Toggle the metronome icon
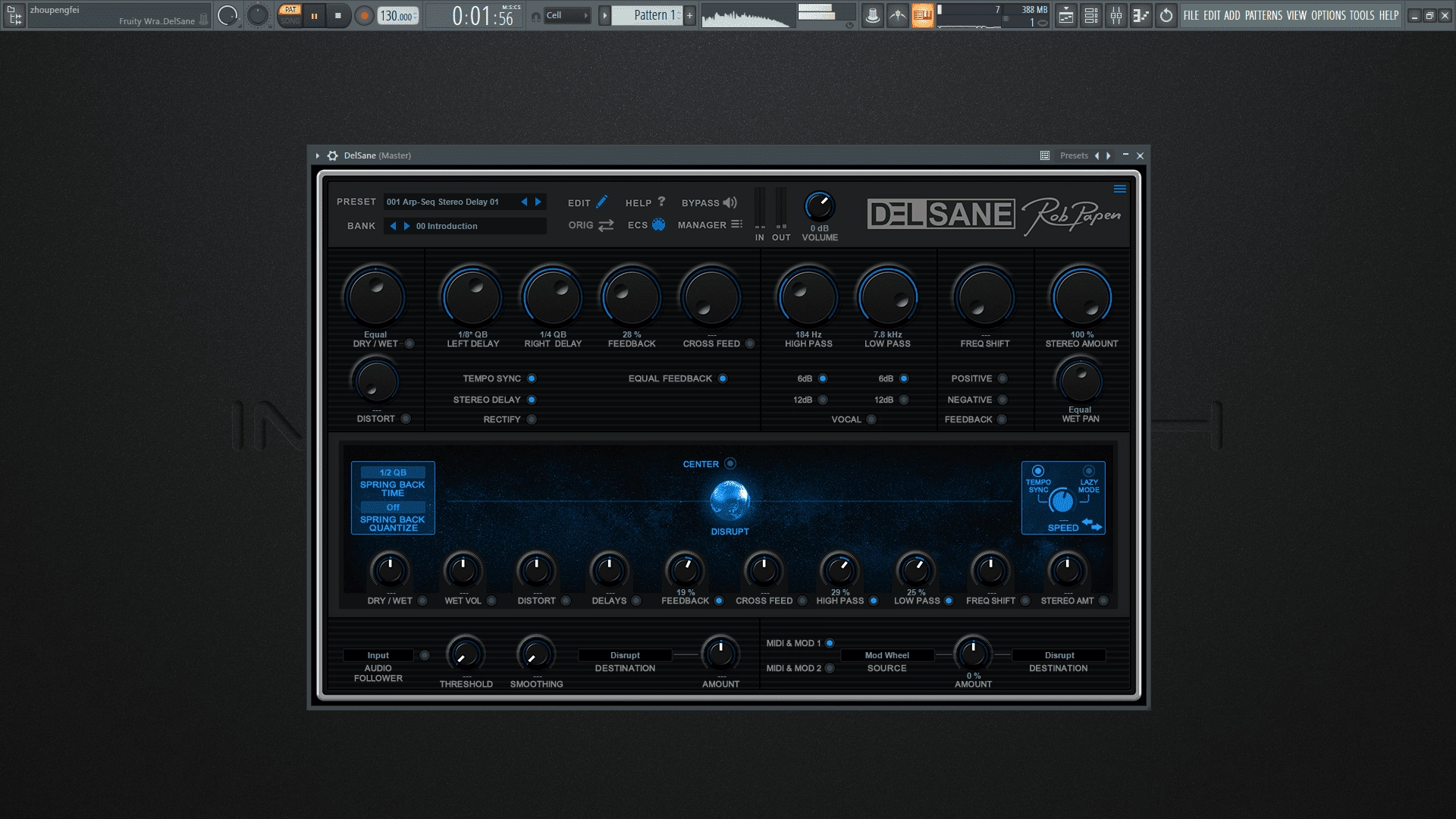Image resolution: width=1456 pixels, height=819 pixels. [x=872, y=15]
